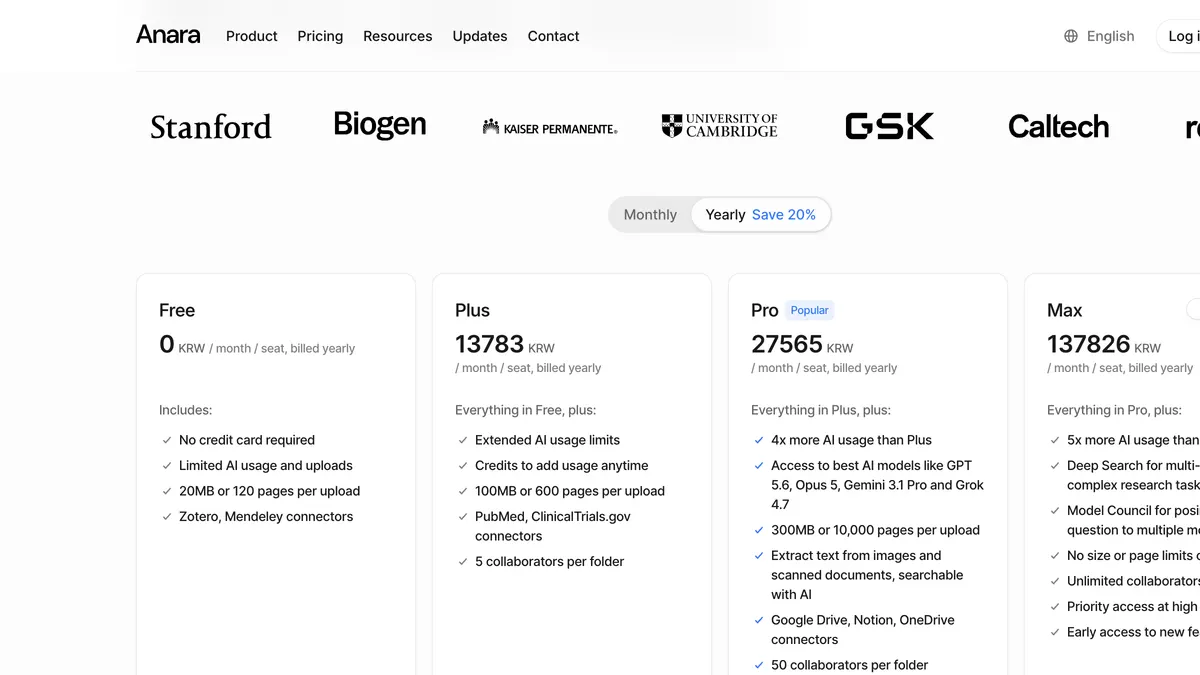
Task: Click "Google Drive, Notion, OneDrive connectors"
Action: pyautogui.click(x=863, y=630)
